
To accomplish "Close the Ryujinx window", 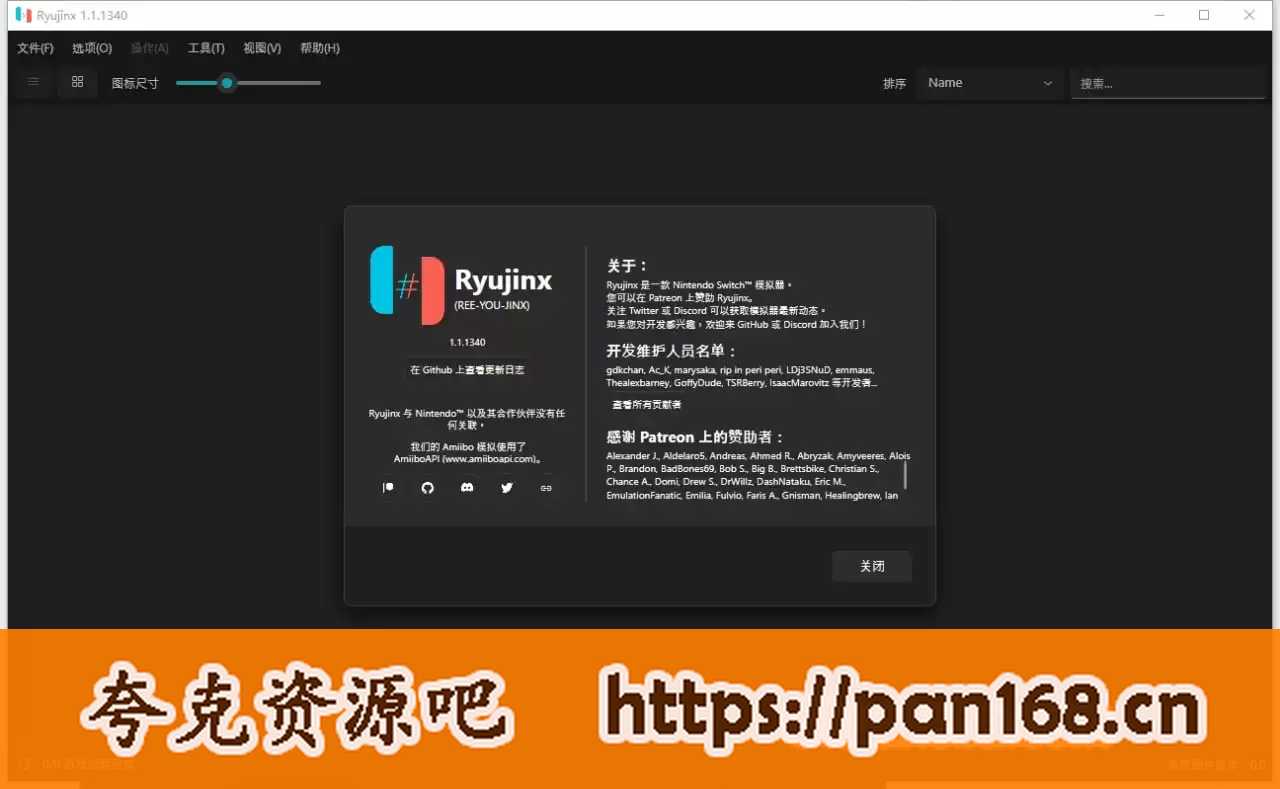I will point(1250,15).
